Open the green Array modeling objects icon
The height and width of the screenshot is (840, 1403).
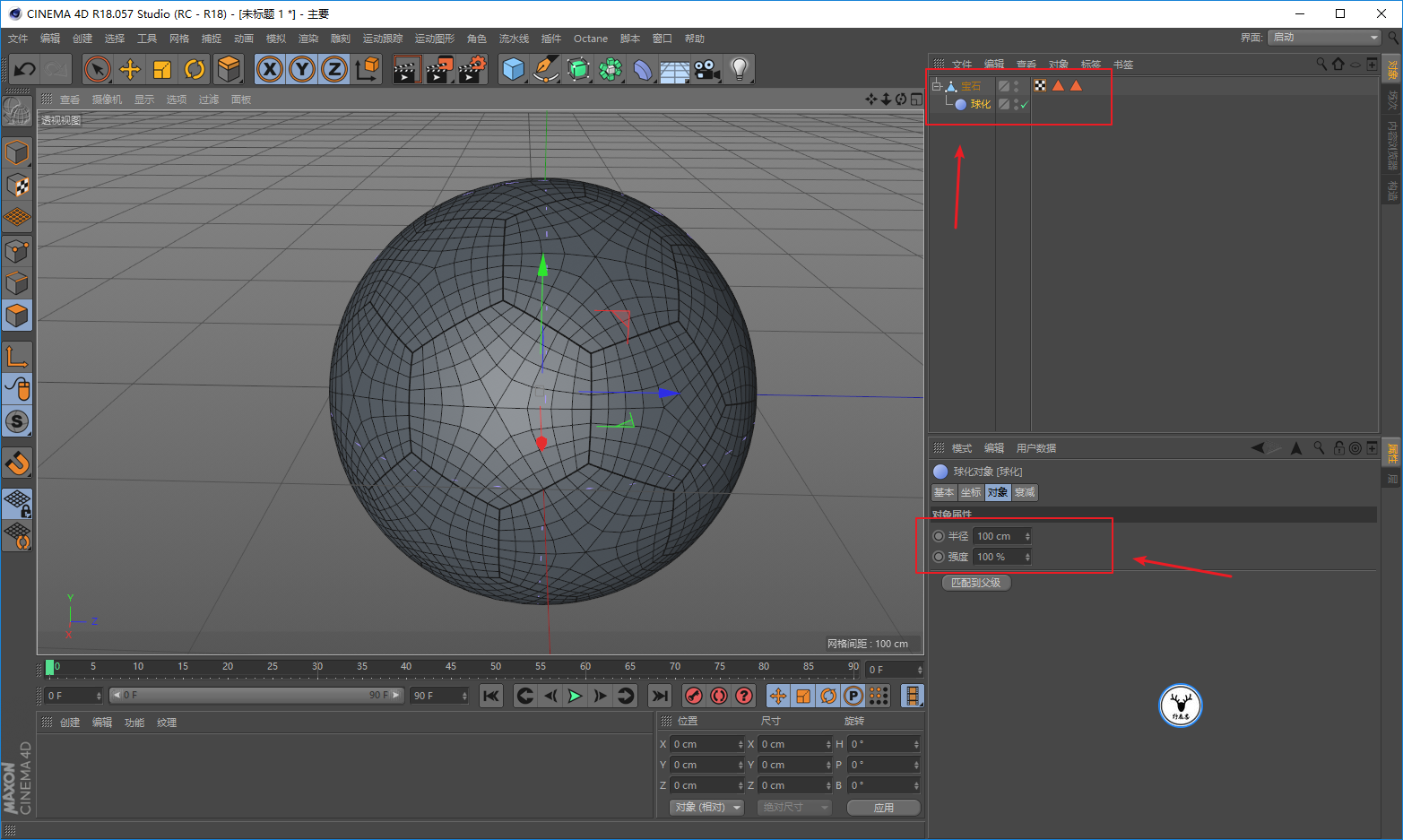point(611,69)
